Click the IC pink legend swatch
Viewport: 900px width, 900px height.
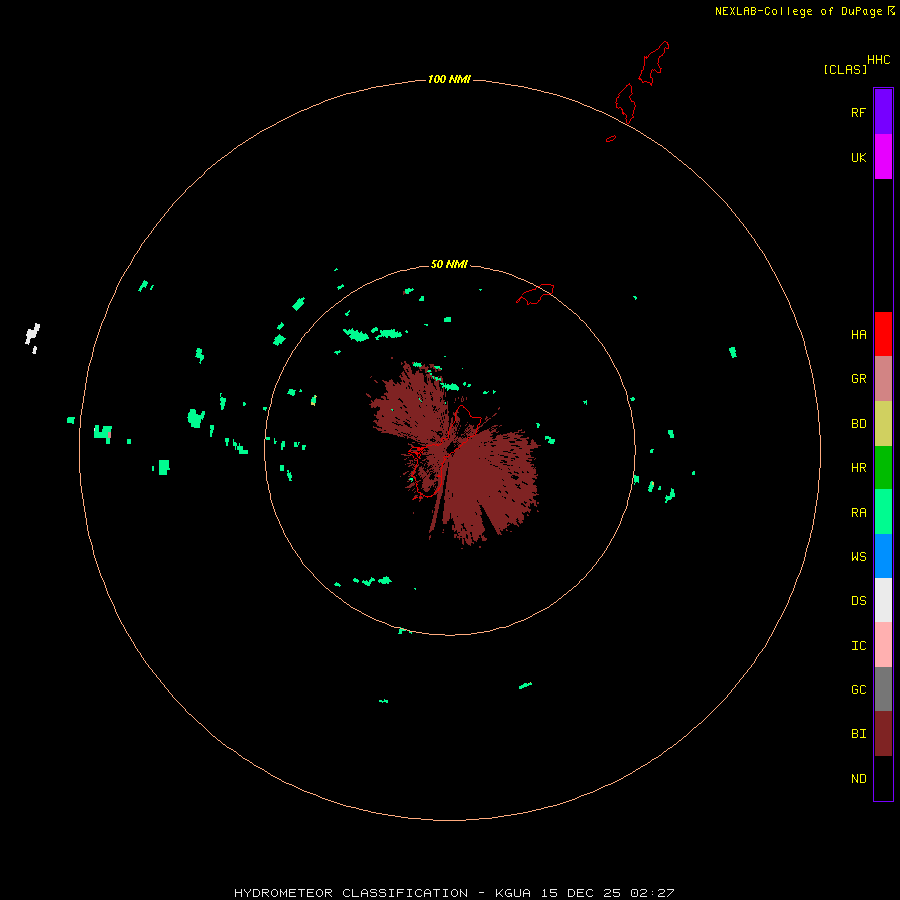[x=883, y=645]
